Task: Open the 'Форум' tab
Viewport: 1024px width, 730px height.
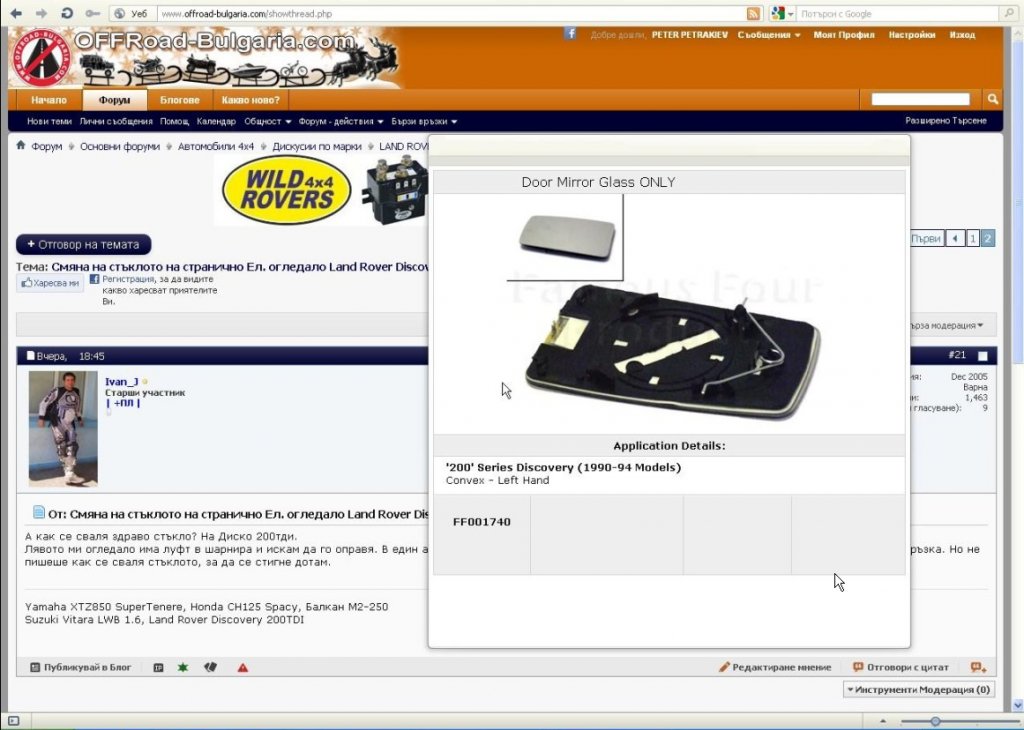Action: point(114,100)
